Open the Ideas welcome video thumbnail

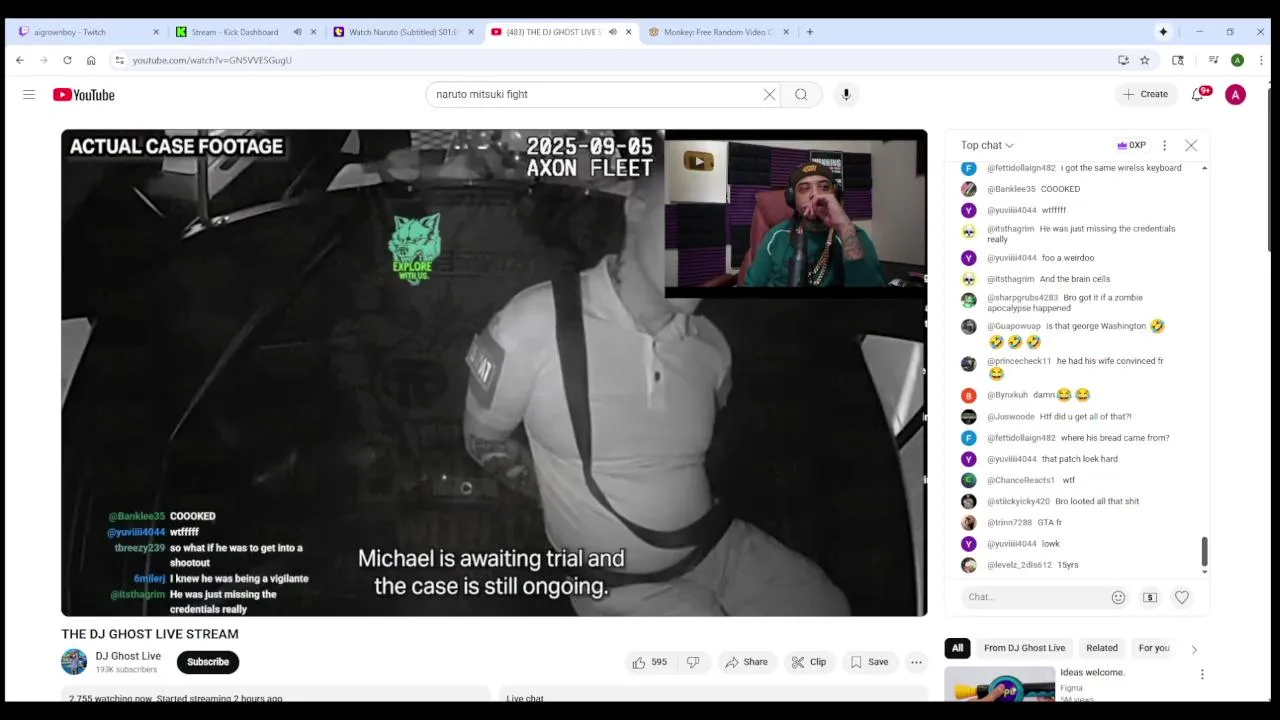coord(999,684)
